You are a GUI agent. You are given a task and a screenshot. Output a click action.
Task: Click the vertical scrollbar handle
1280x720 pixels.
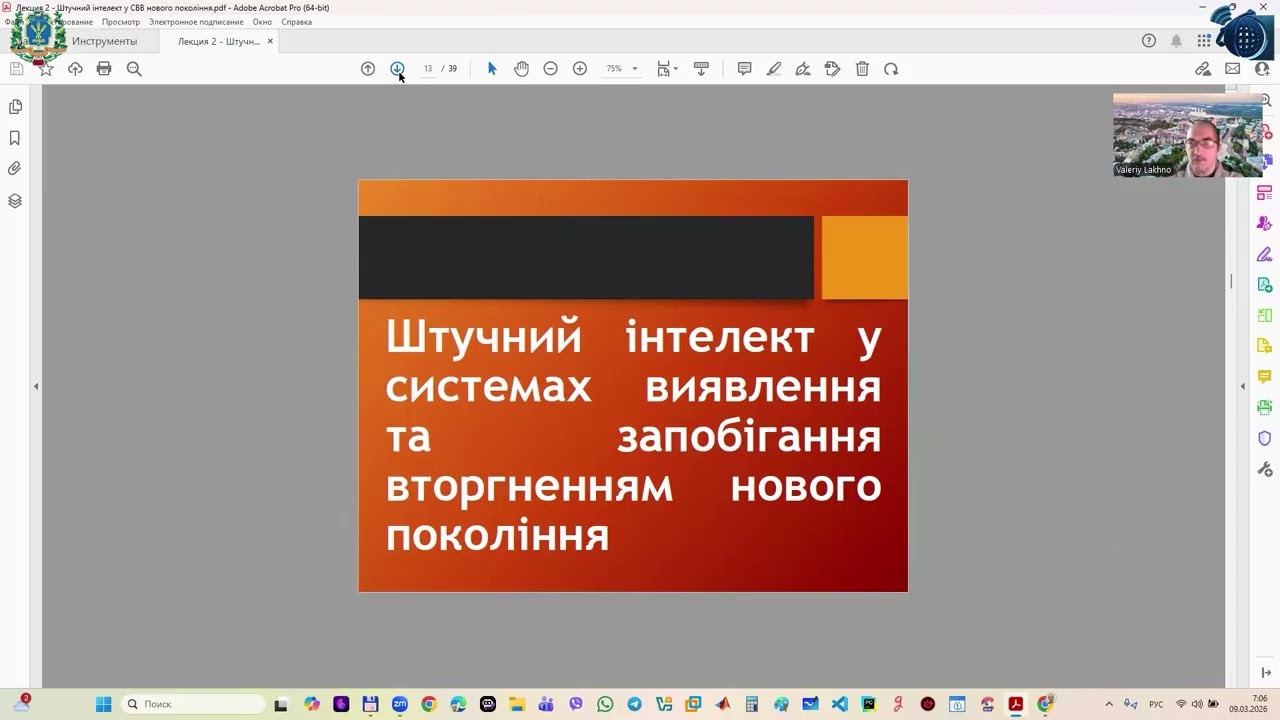(x=1231, y=282)
